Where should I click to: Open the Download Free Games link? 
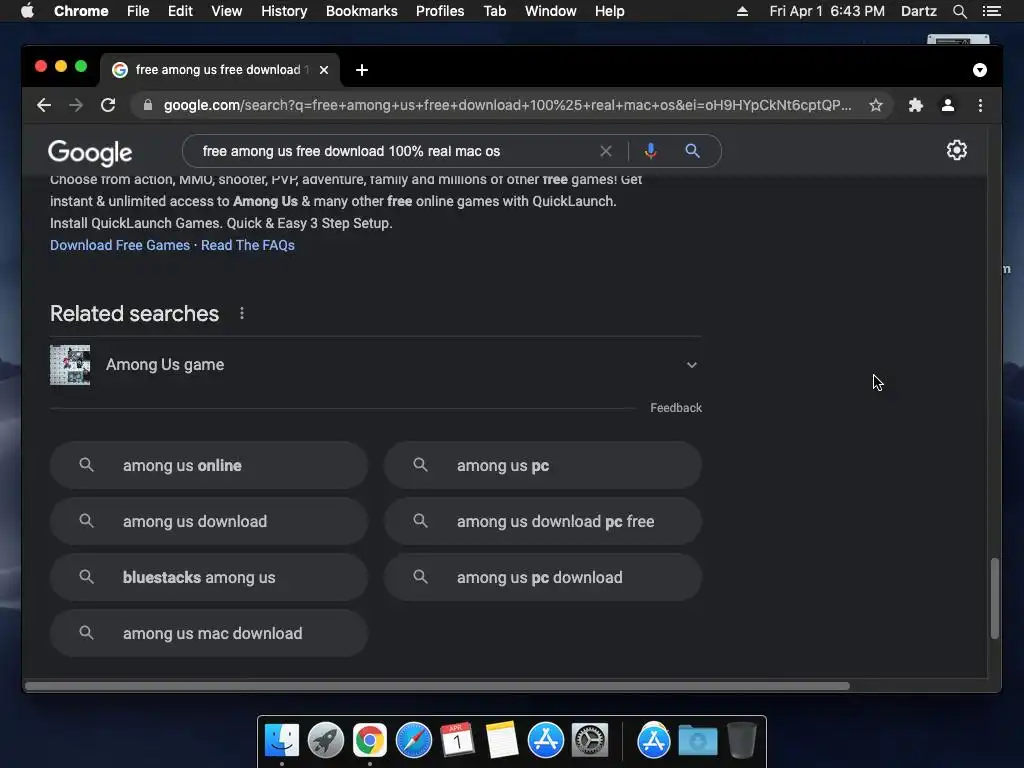120,246
